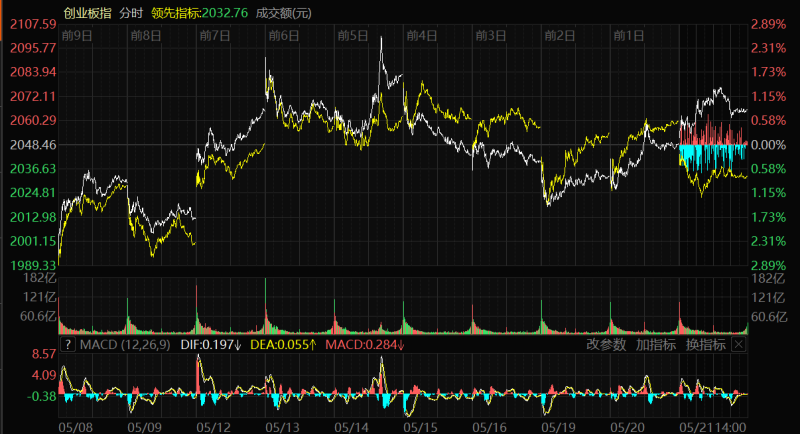Click the 05/14 date on time axis
The width and height of the screenshot is (800, 434).
pos(352,427)
